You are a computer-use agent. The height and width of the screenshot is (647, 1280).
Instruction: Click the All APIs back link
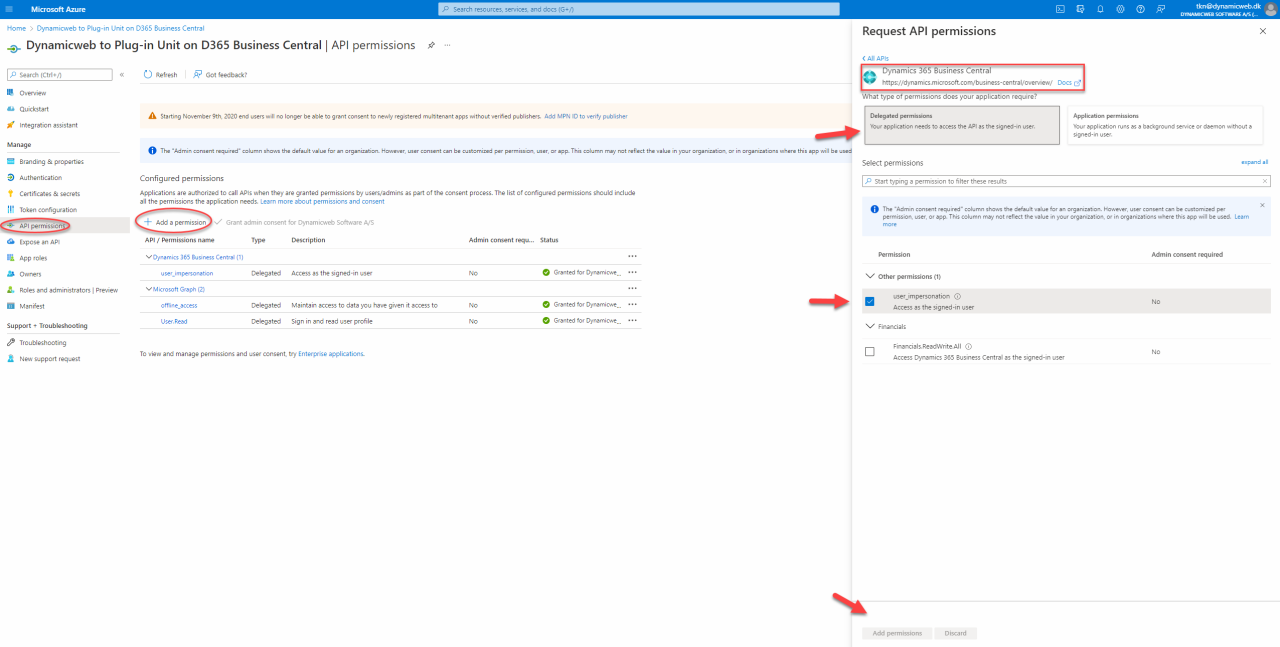point(875,59)
